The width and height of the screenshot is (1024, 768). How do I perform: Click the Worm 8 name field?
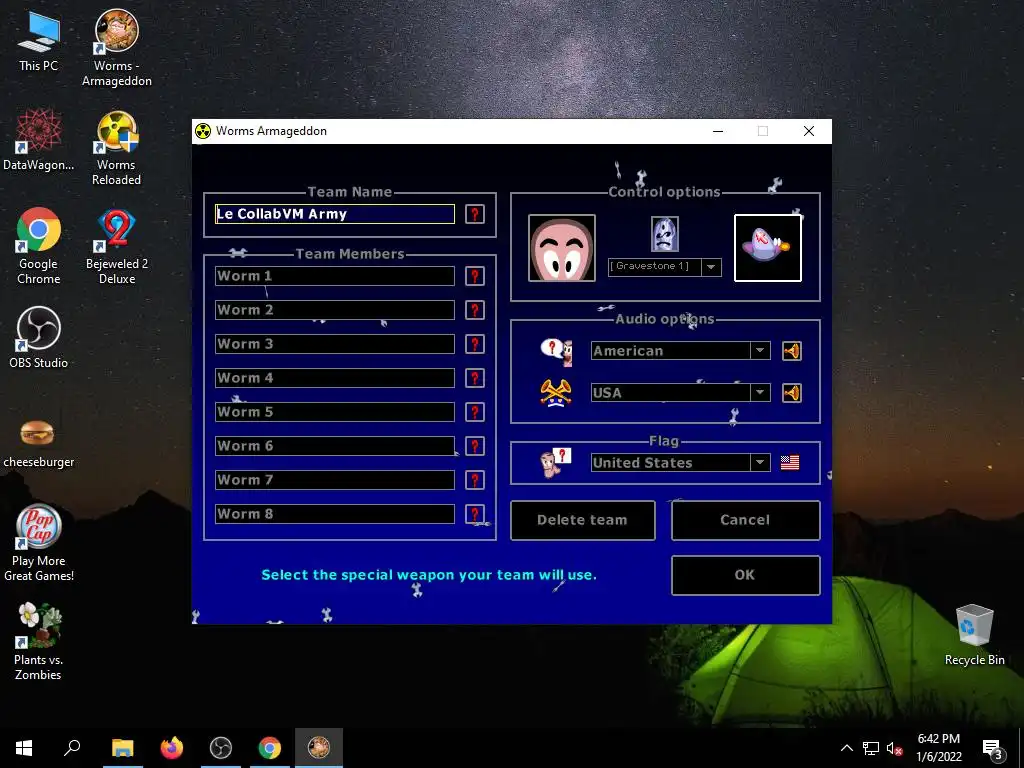tap(335, 513)
